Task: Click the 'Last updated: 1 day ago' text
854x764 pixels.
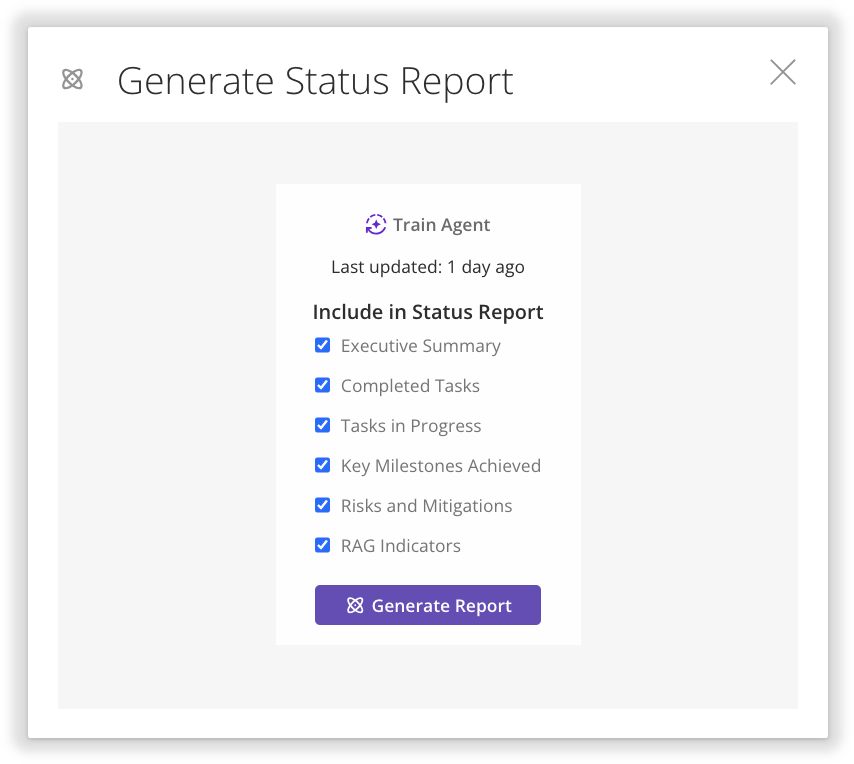Action: [427, 267]
